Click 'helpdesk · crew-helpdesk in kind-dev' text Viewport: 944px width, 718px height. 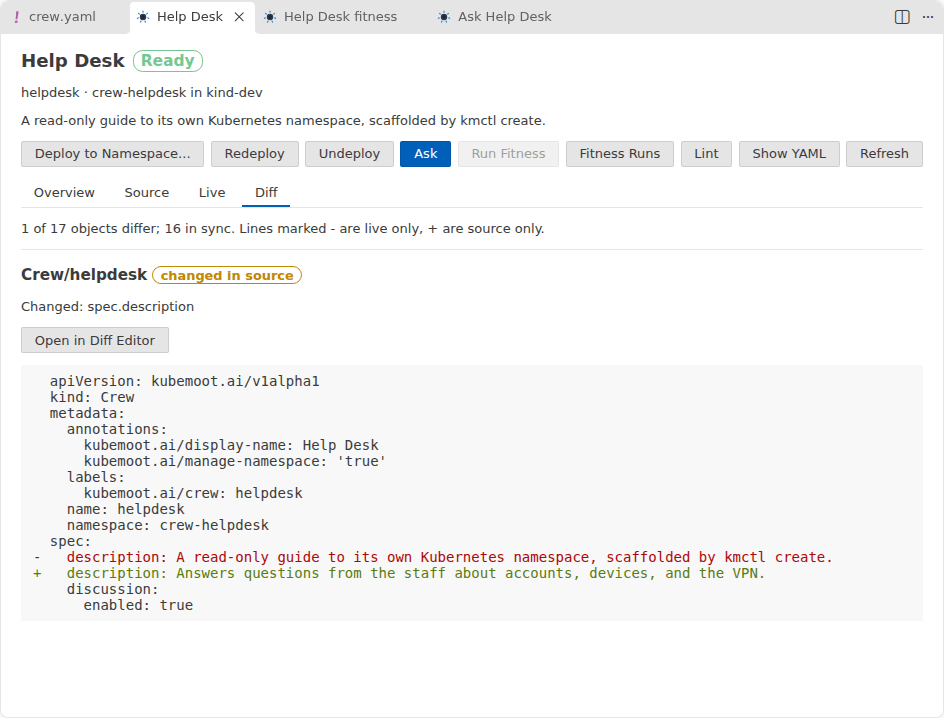tap(142, 93)
